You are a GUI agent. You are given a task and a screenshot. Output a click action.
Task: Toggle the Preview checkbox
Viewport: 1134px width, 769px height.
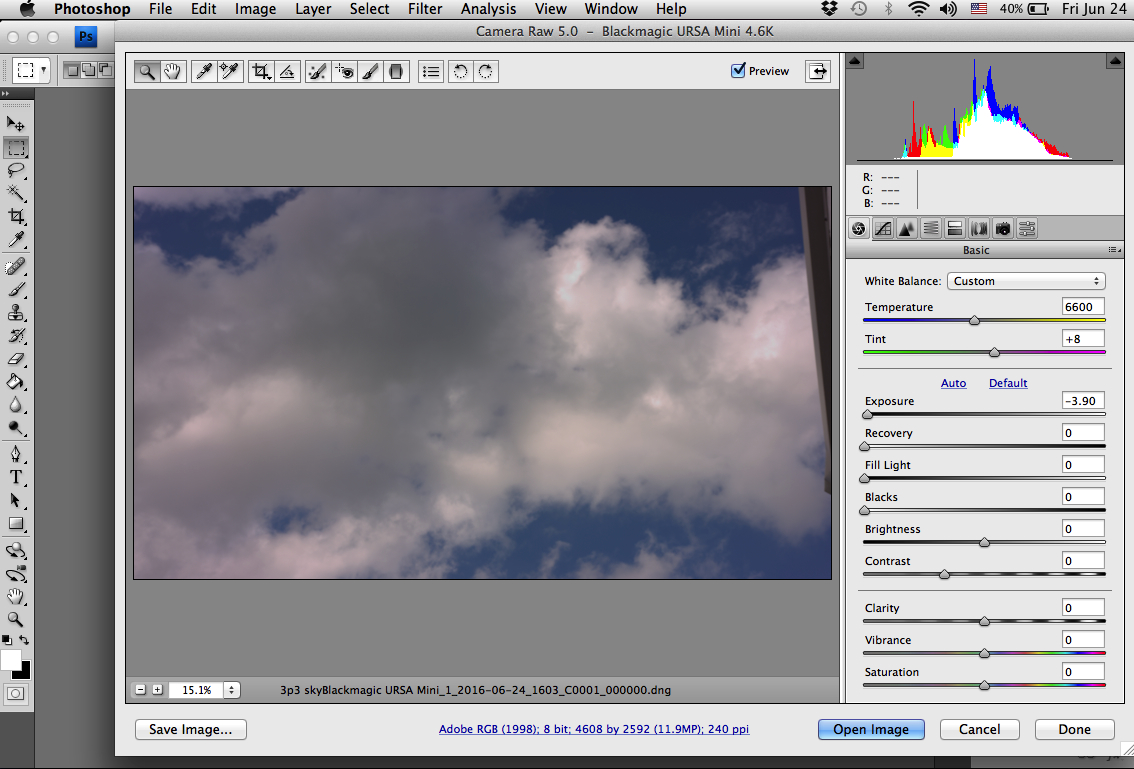[738, 70]
